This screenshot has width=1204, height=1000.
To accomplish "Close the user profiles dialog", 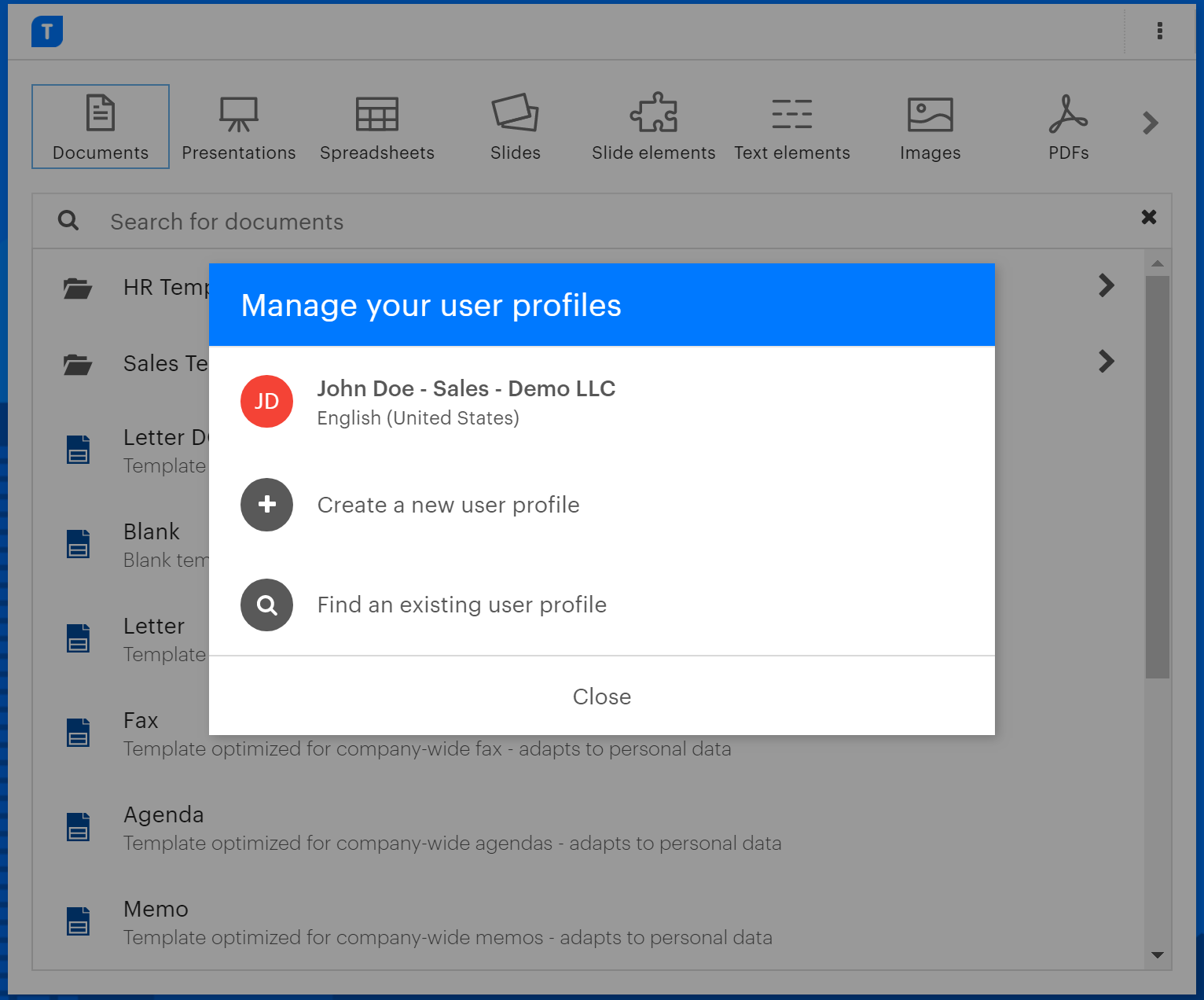I will [602, 697].
